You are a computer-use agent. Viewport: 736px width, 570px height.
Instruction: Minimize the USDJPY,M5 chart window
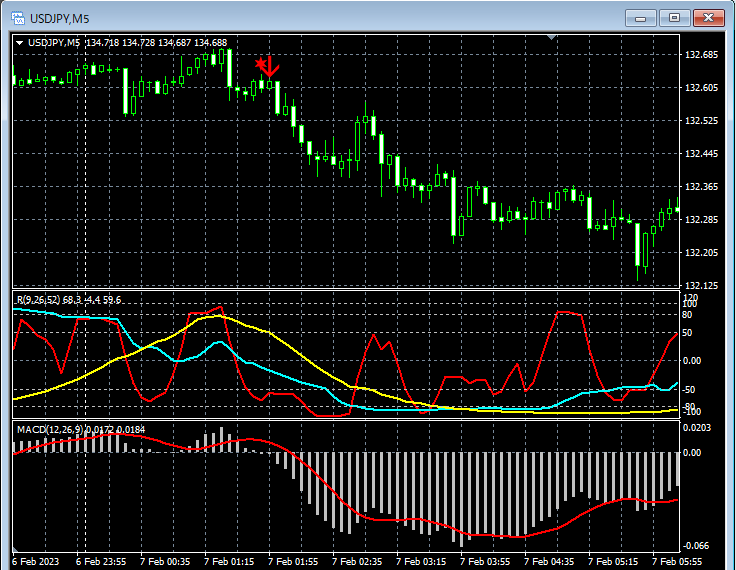click(640, 18)
